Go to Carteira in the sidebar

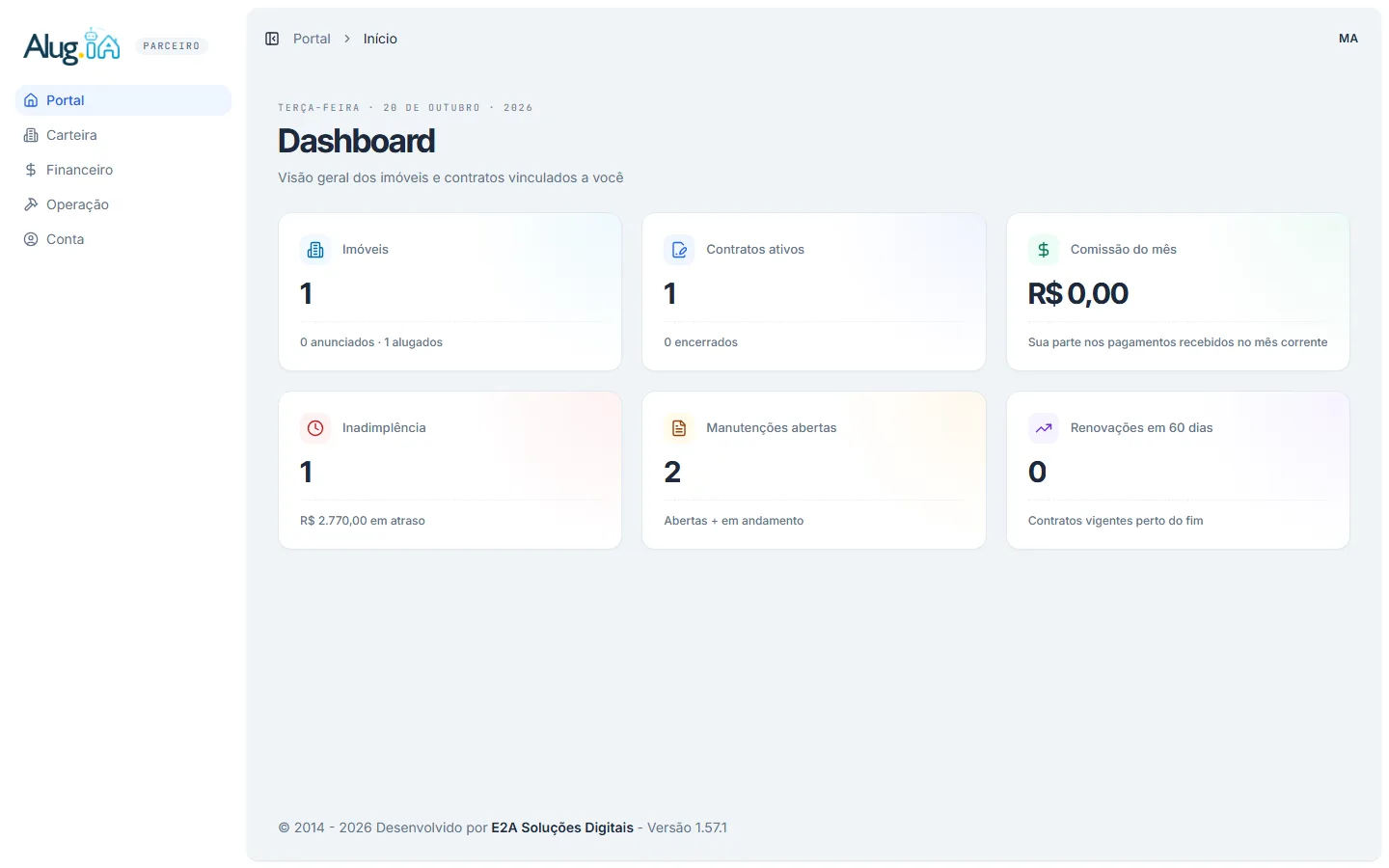(123, 135)
